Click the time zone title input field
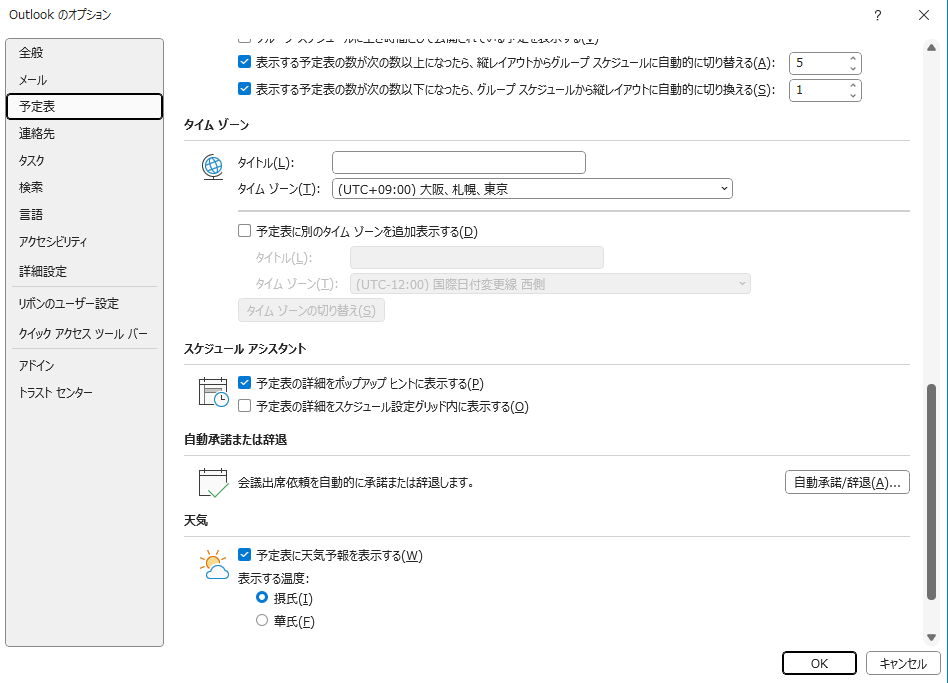Image resolution: width=948 pixels, height=683 pixels. [459, 163]
